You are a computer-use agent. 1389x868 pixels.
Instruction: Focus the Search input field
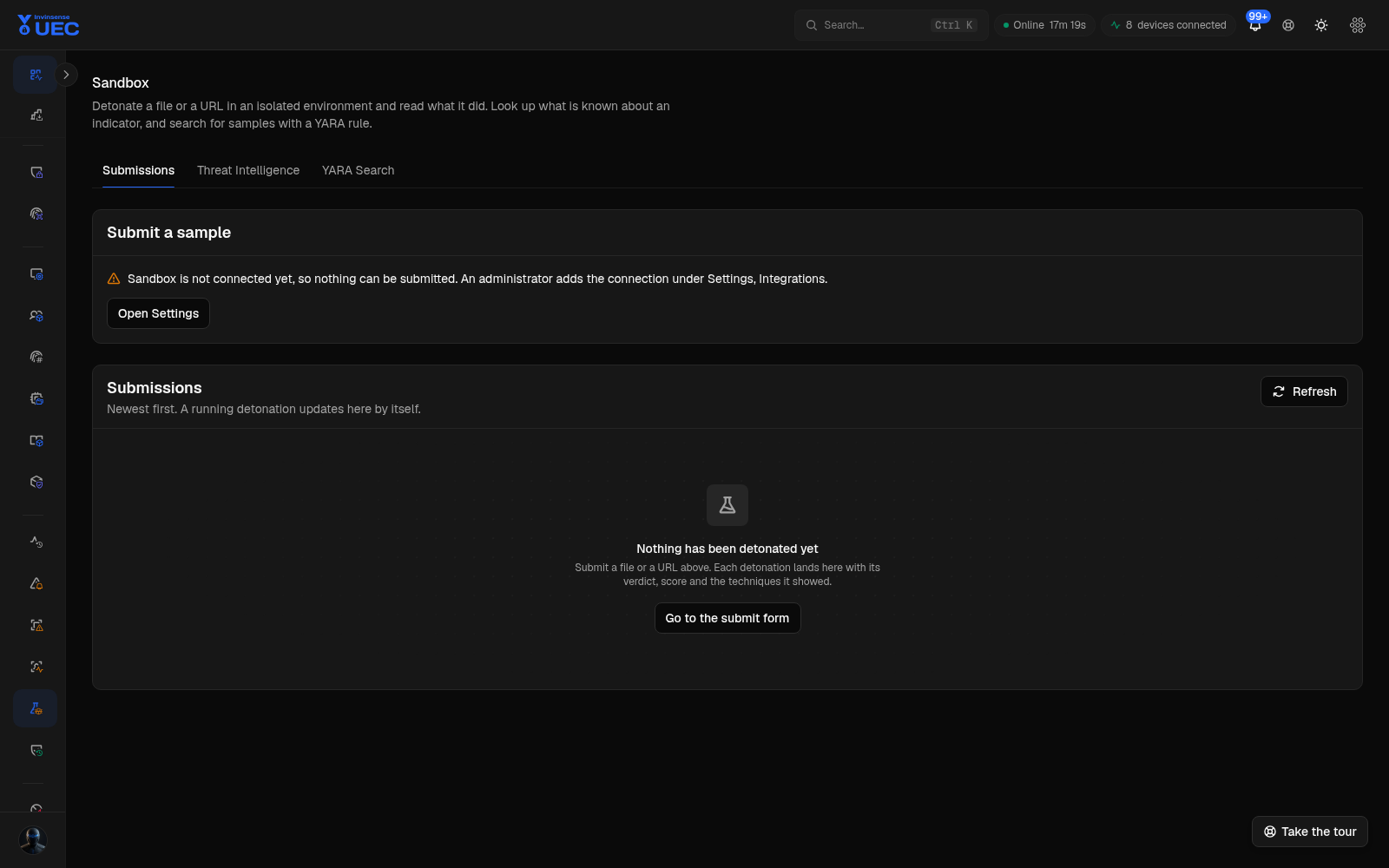click(892, 25)
